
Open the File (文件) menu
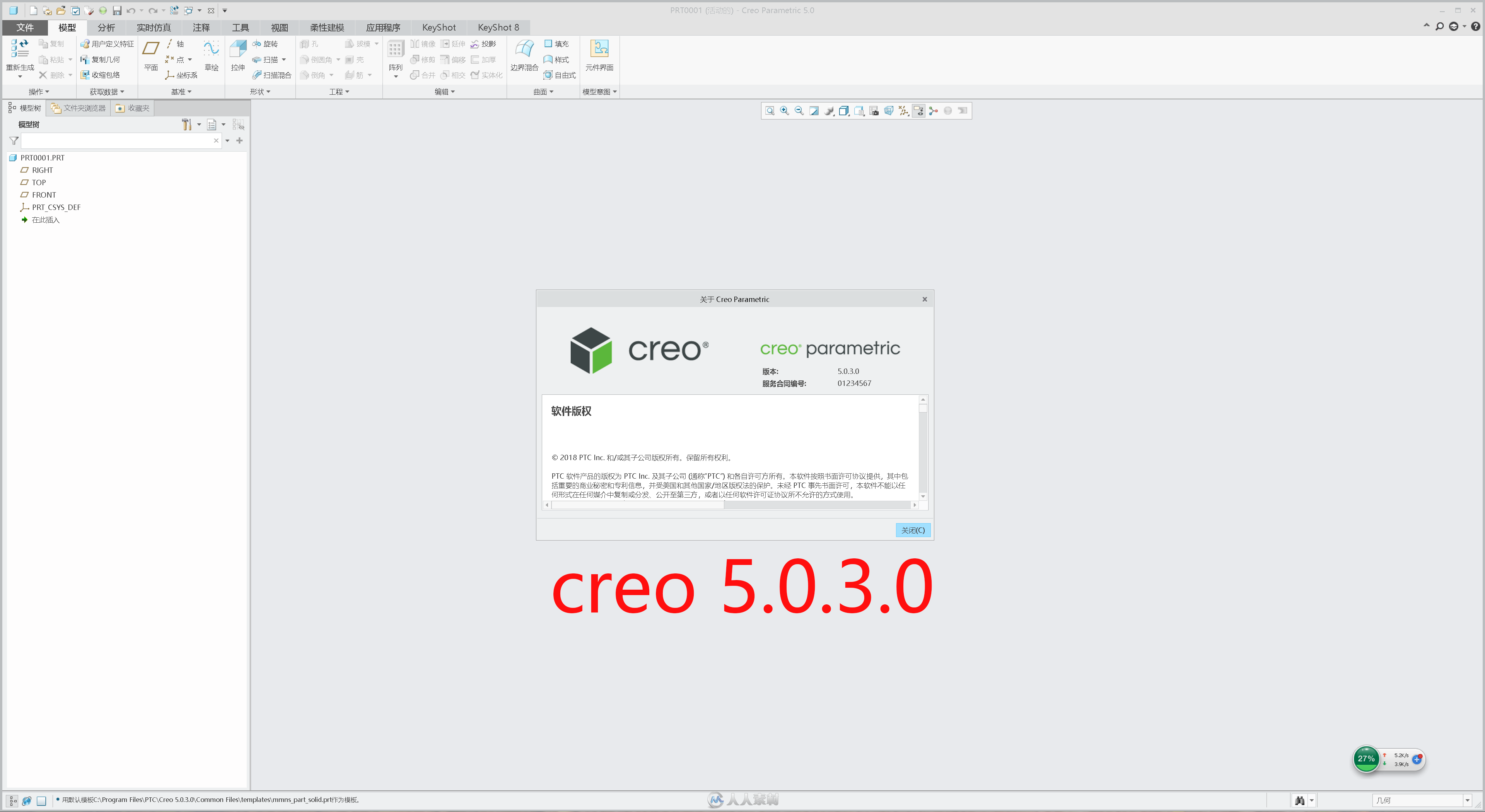(25, 27)
